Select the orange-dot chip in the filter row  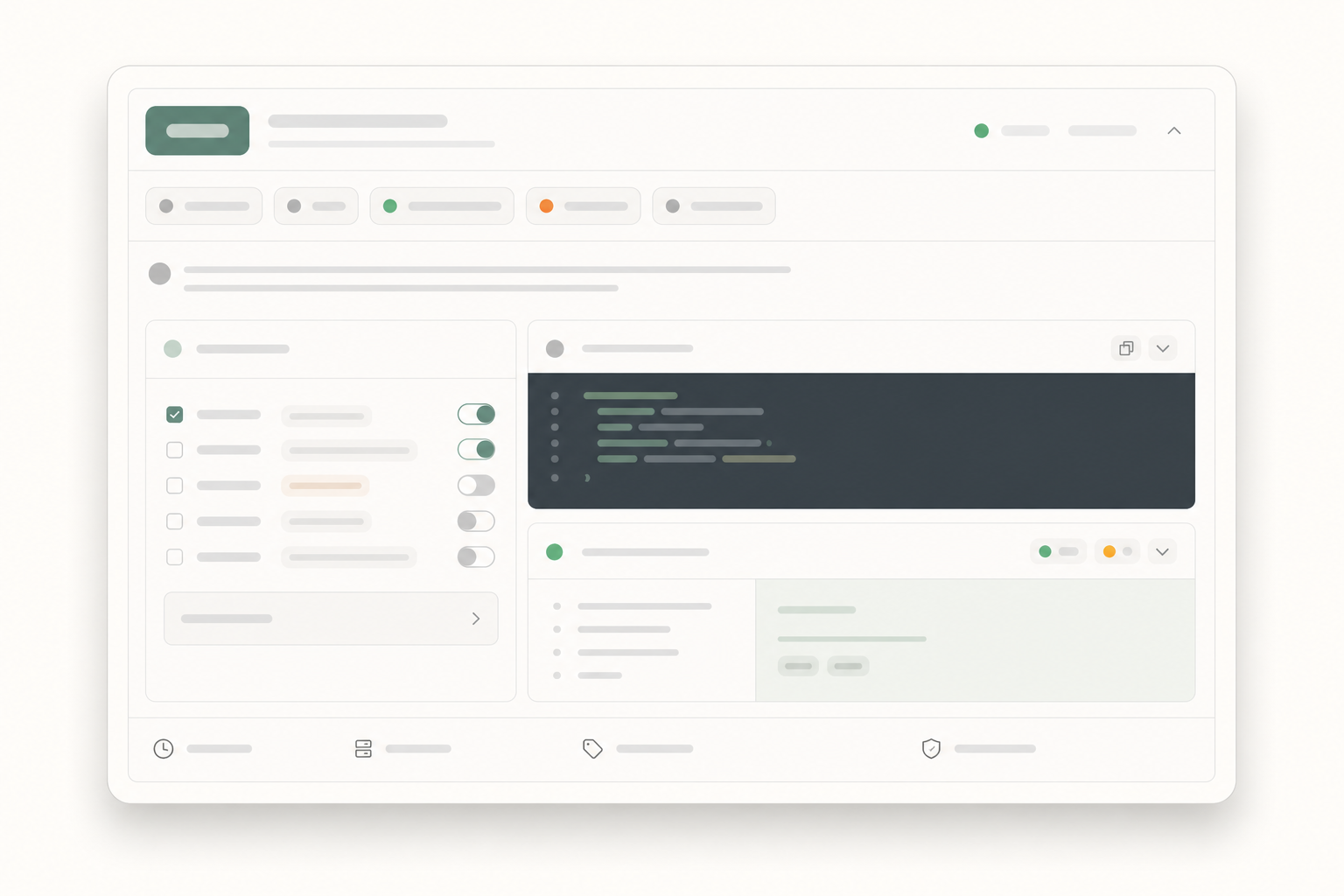(x=584, y=206)
